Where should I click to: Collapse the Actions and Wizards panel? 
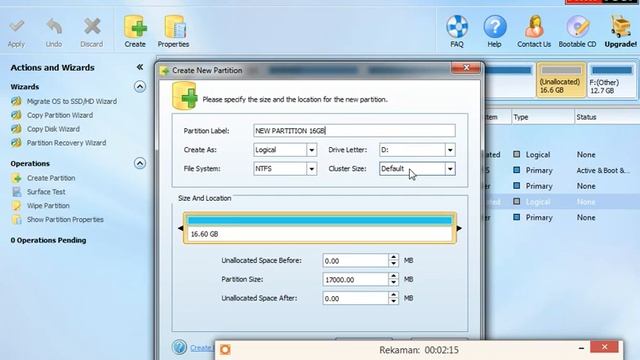[x=140, y=67]
